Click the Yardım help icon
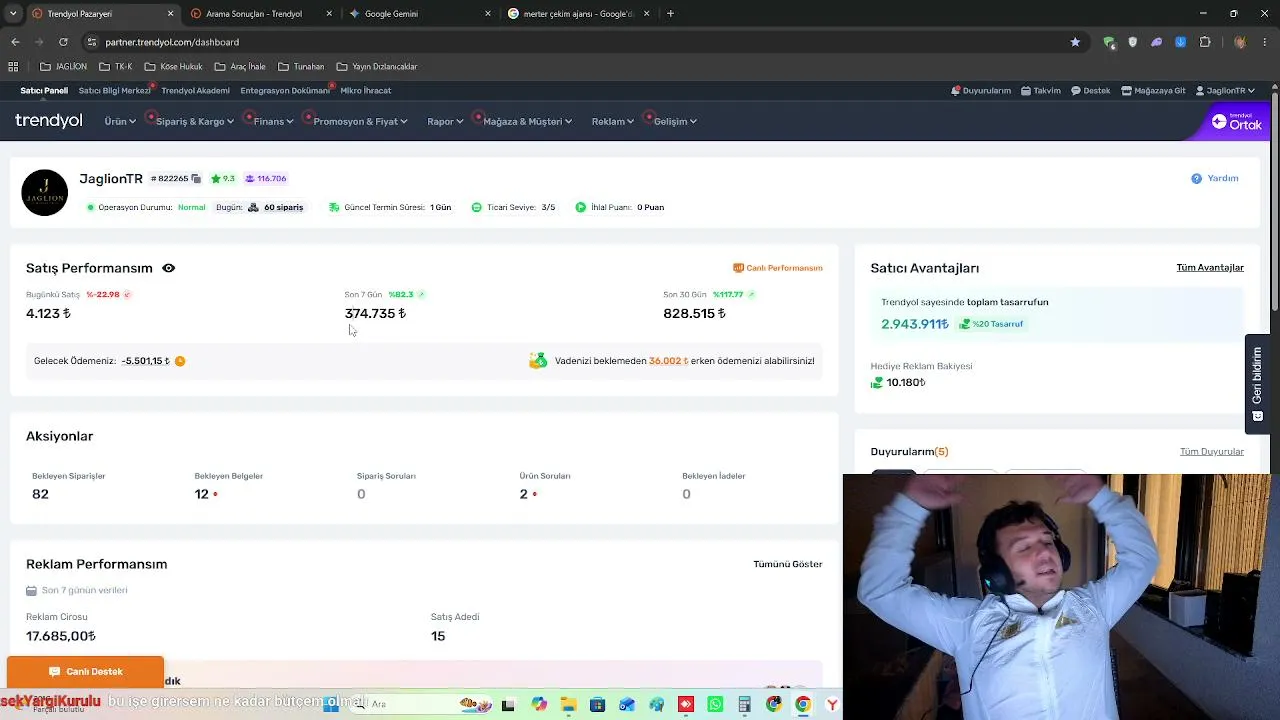1280x720 pixels. coord(1196,179)
